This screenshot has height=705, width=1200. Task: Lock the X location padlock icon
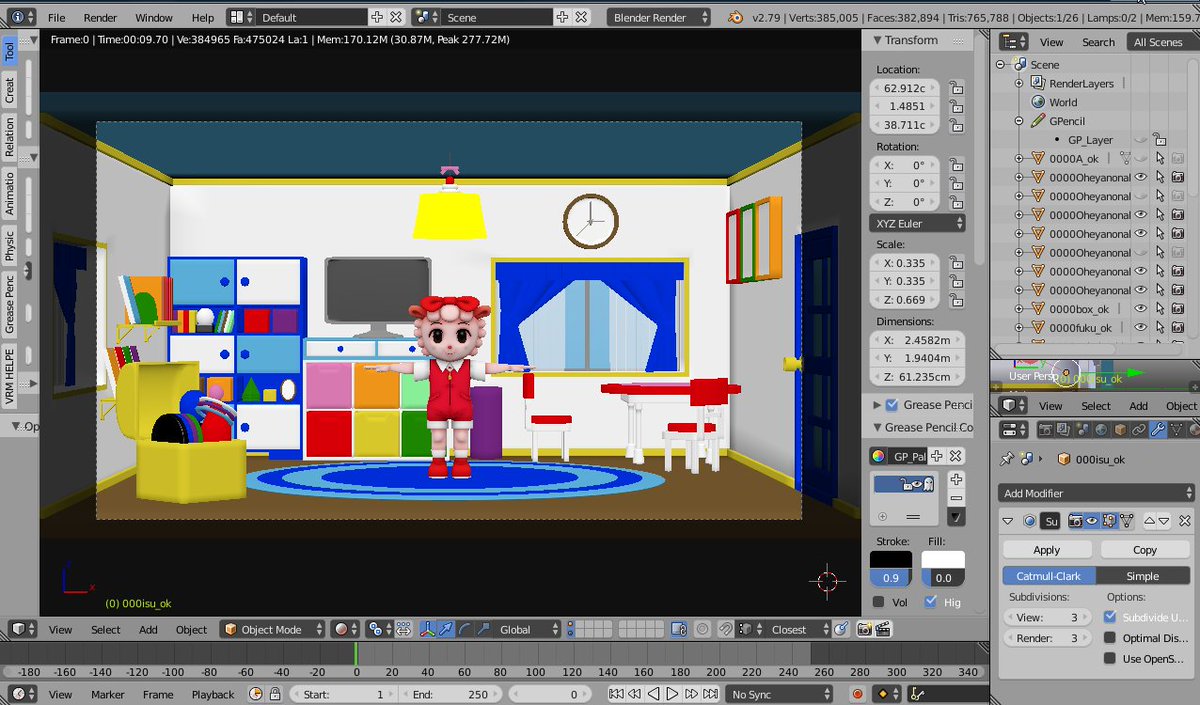[956, 88]
